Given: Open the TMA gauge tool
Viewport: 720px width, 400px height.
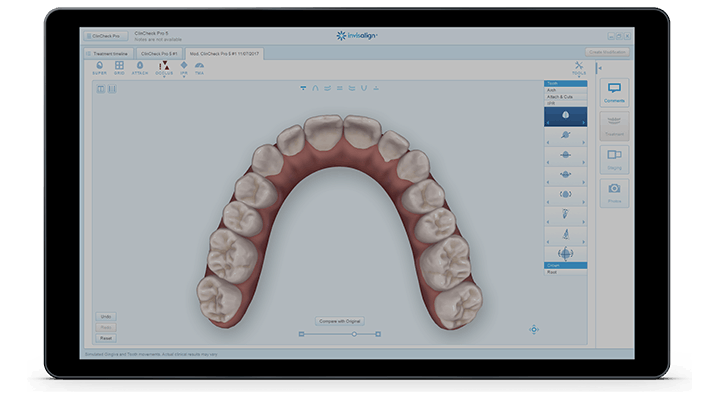Looking at the screenshot, I should click(199, 68).
